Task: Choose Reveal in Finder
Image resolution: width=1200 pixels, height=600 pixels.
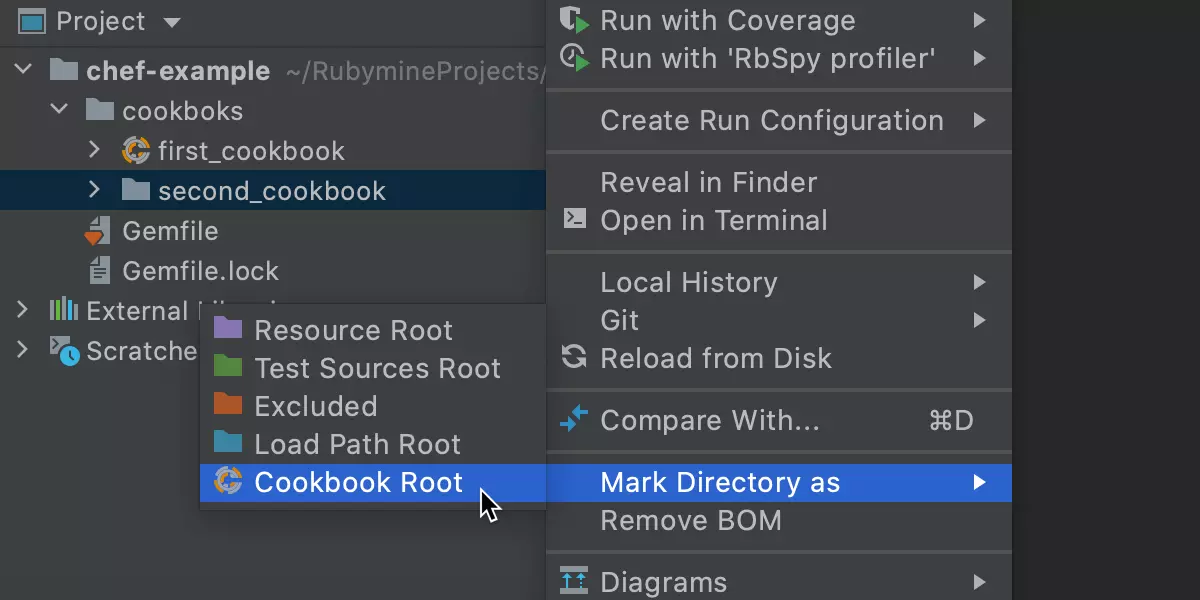Action: coord(779,182)
